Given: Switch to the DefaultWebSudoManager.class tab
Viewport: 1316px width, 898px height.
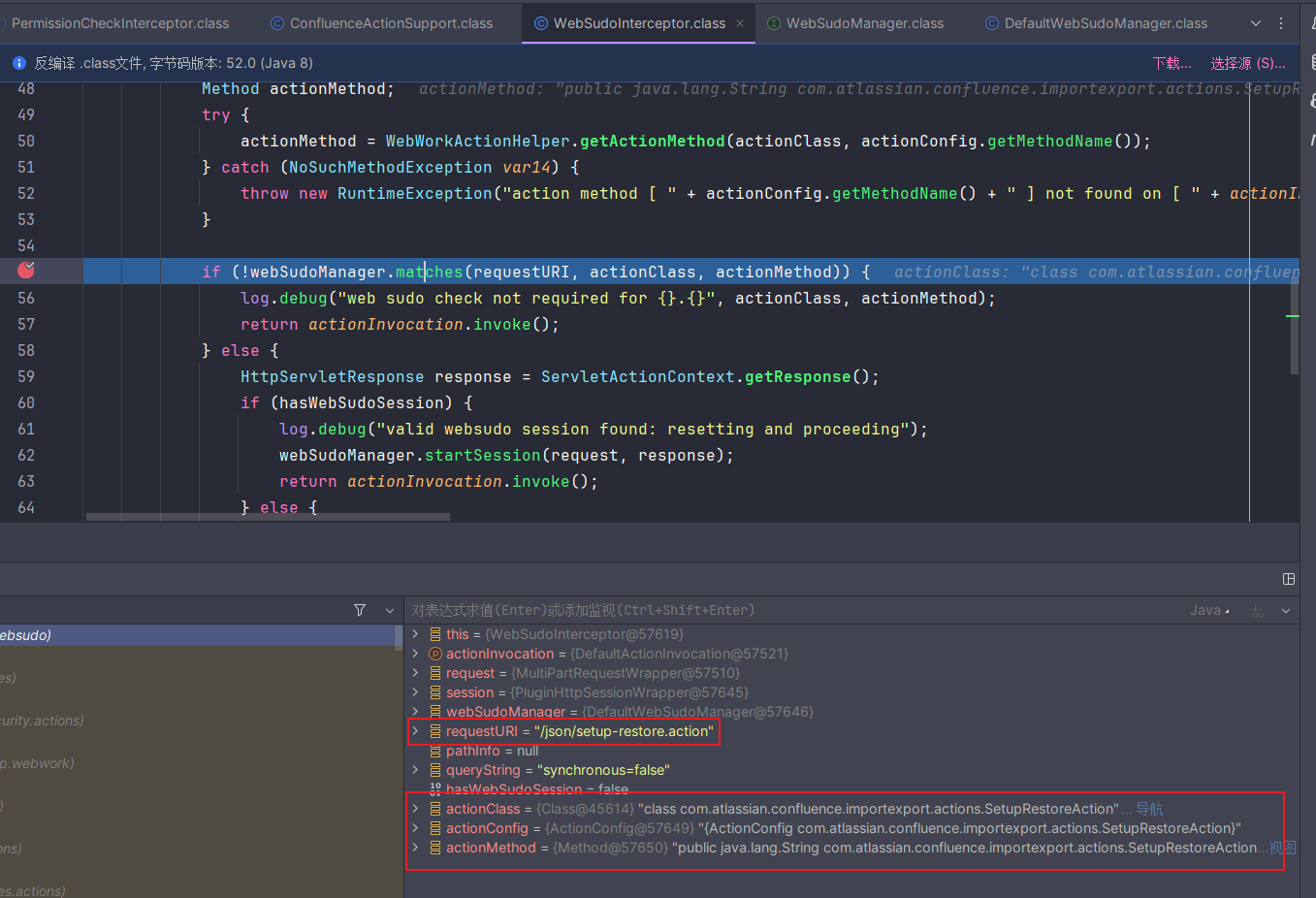Looking at the screenshot, I should click(1097, 23).
